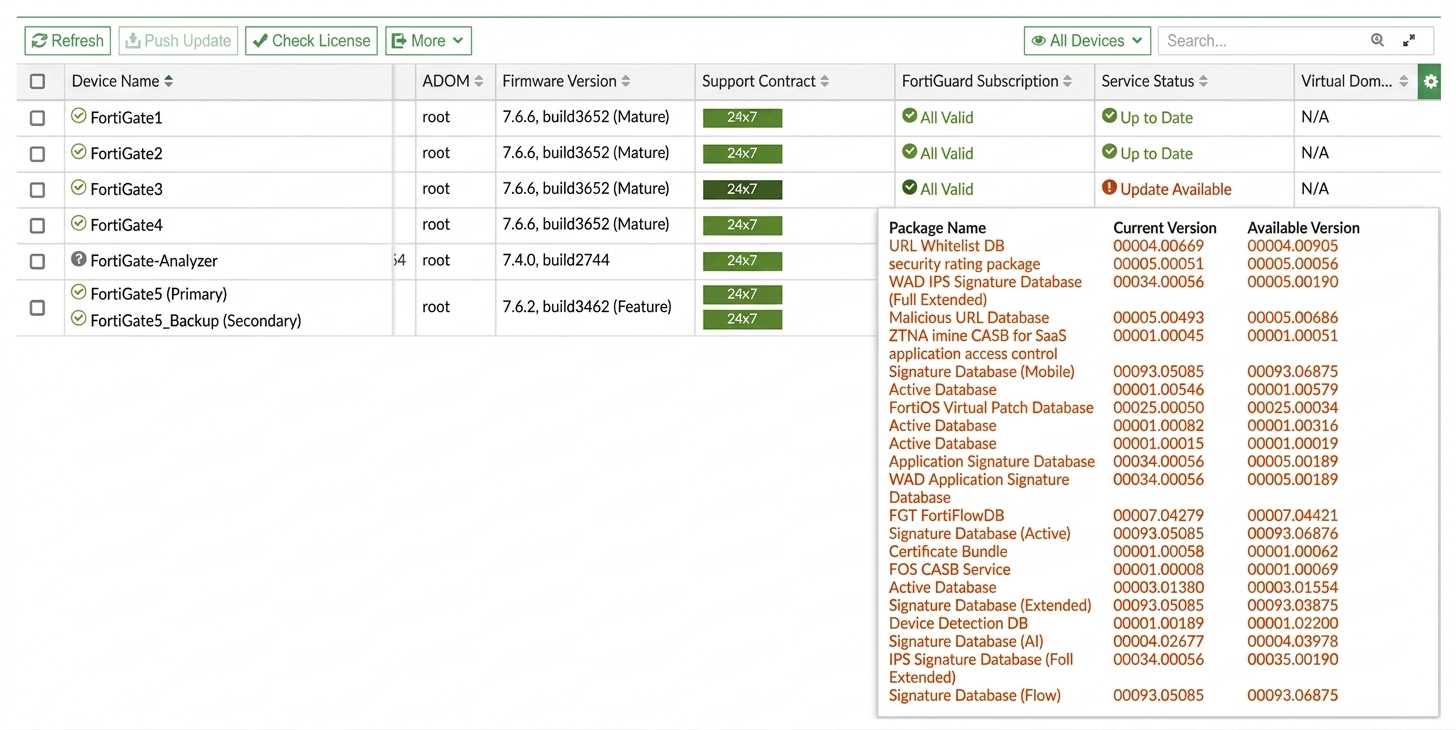Click Signature Database (AI) entry
The image size is (1456, 730).
click(966, 642)
